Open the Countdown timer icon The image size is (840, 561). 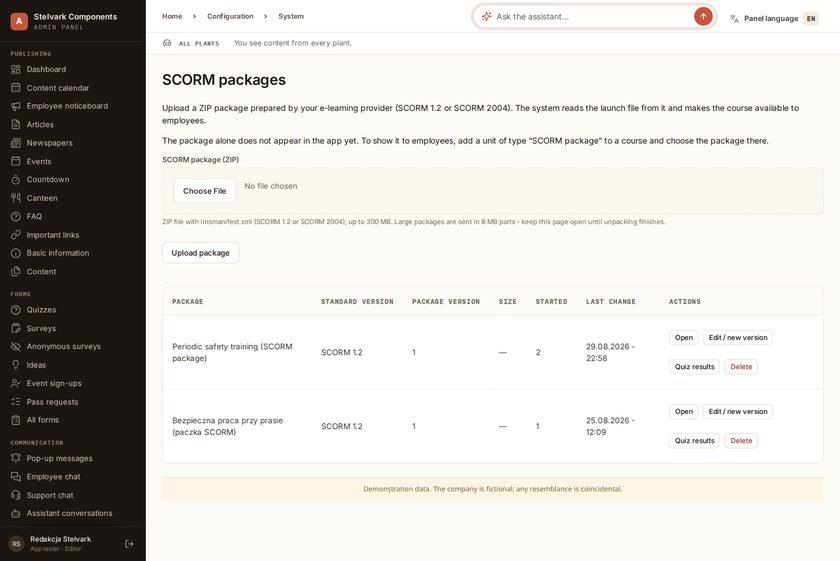16,179
